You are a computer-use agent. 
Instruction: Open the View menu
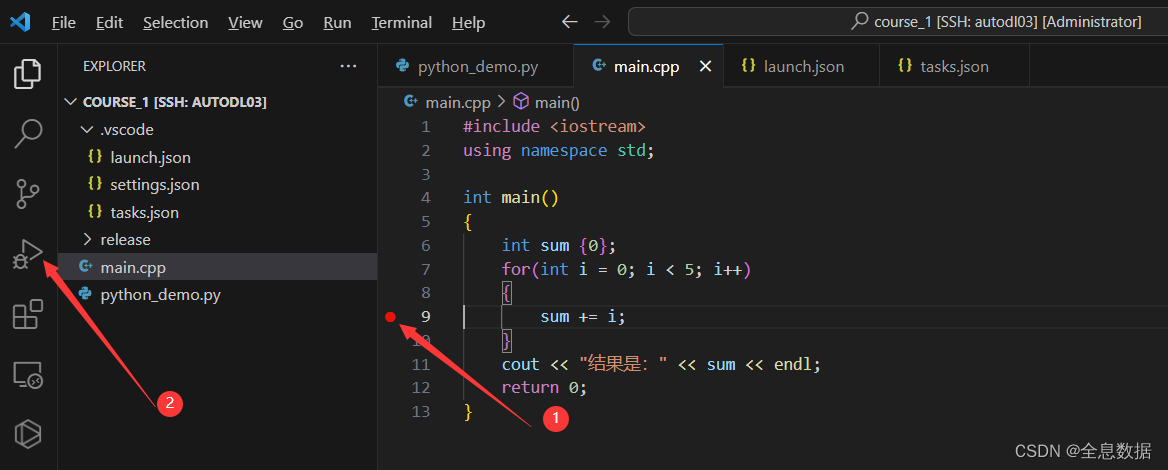click(245, 22)
